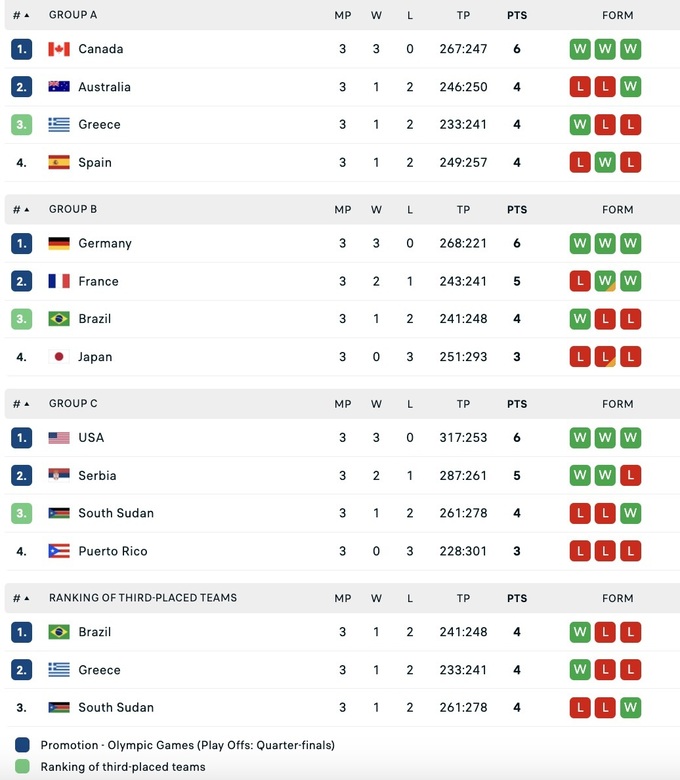The height and width of the screenshot is (780, 680).
Task: Click the Canada flag icon
Action: [x=59, y=49]
